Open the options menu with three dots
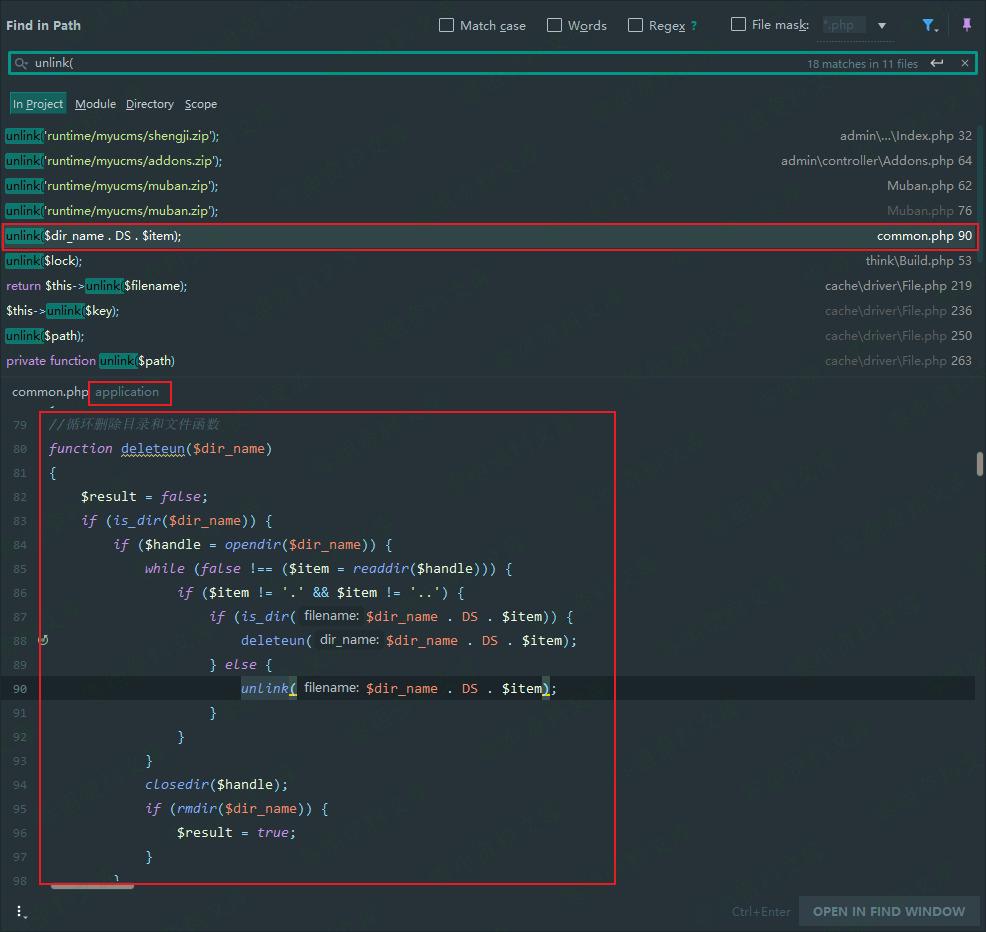Screen dimensions: 986x932 point(21,911)
